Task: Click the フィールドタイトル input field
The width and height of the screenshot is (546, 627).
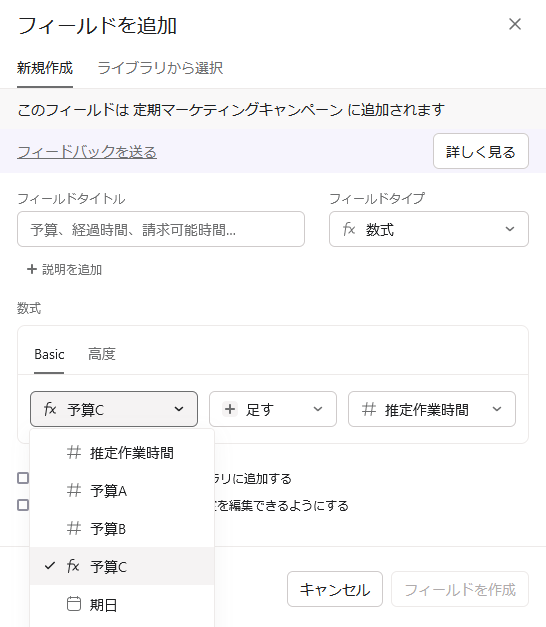Action: pyautogui.click(x=161, y=229)
